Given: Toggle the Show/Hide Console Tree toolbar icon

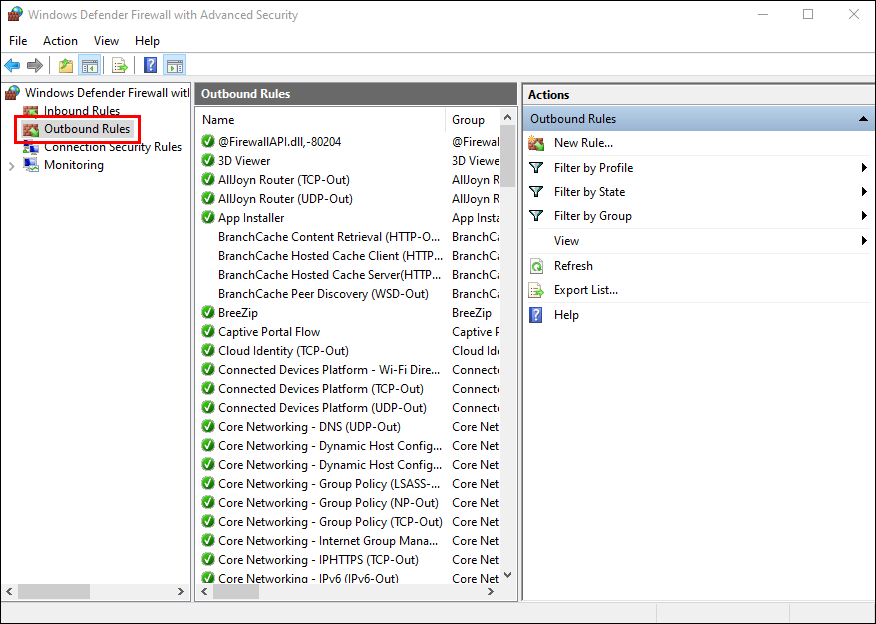Looking at the screenshot, I should pos(89,66).
